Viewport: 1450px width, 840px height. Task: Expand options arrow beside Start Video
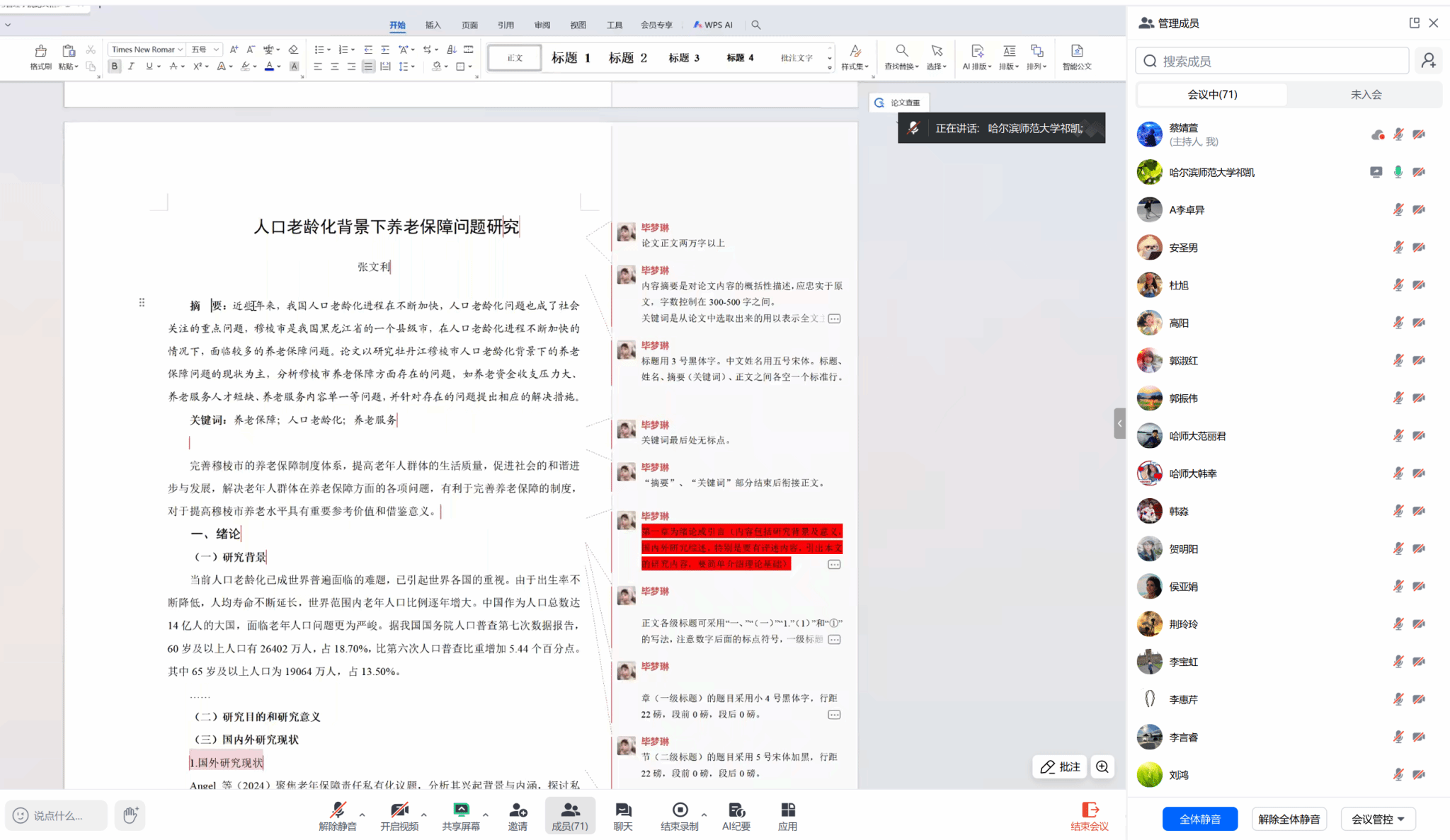[423, 815]
